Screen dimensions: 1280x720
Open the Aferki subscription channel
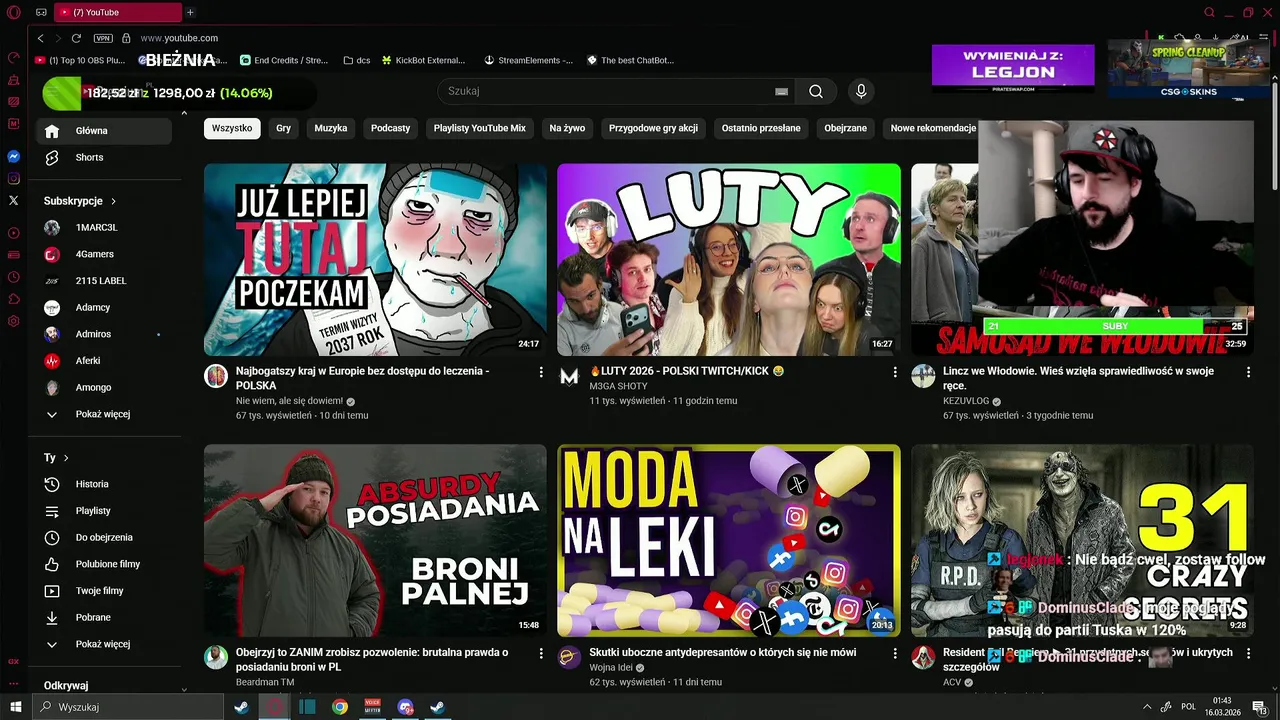click(x=104, y=361)
